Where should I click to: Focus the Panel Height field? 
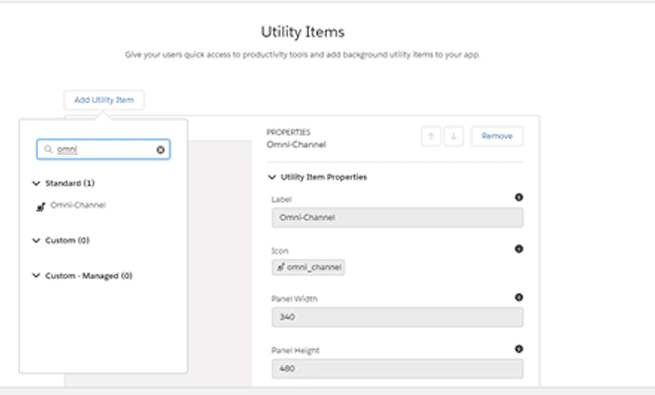coord(397,369)
